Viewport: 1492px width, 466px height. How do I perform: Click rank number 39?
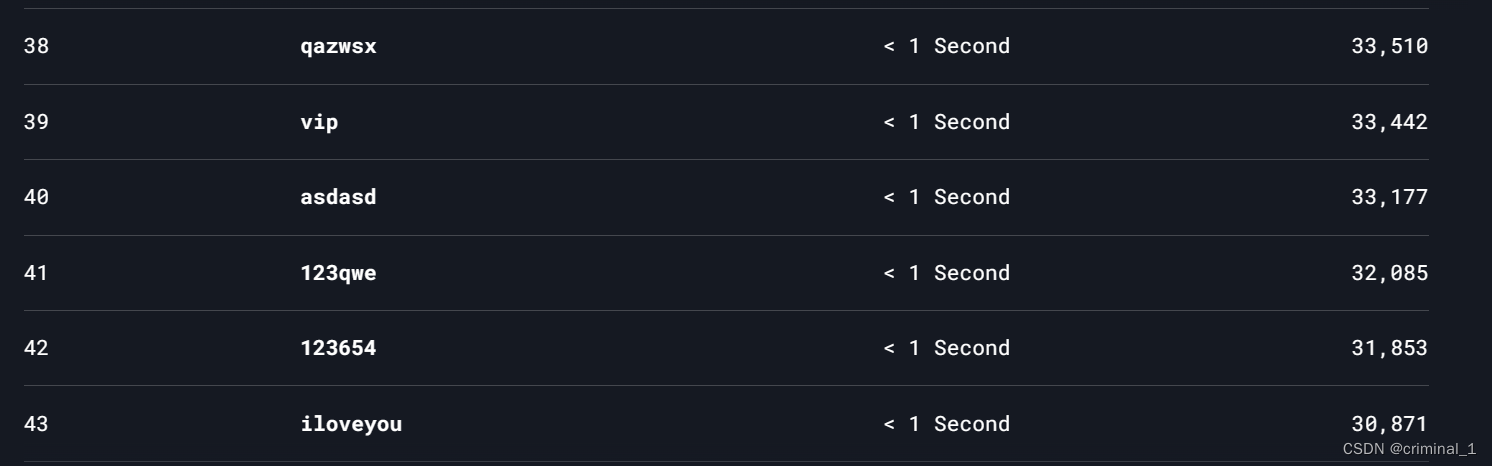36,122
